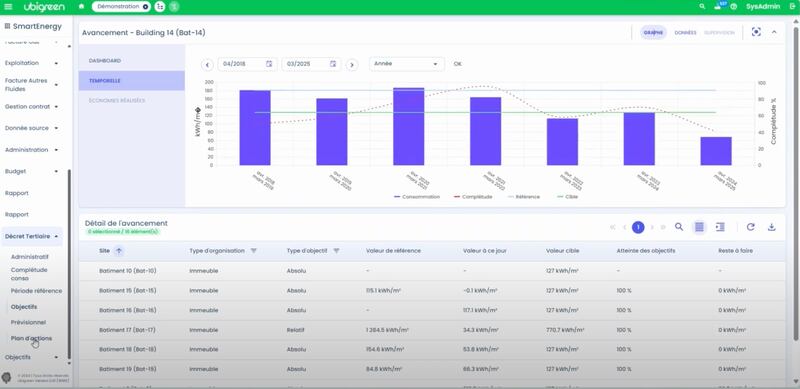800x389 pixels.
Task: Log out using the exit icon
Action: point(792,7)
